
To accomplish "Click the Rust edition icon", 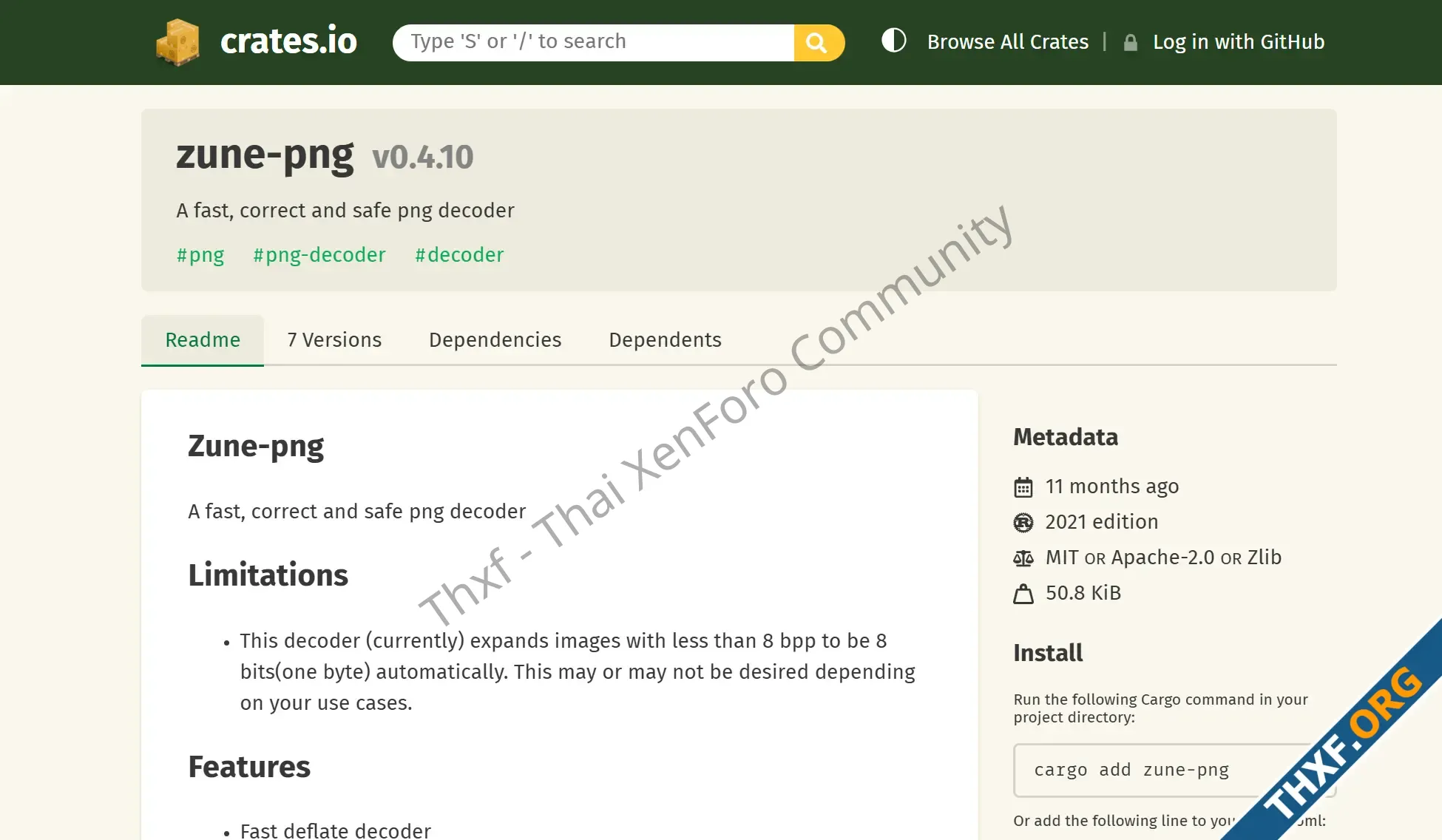I will pyautogui.click(x=1023, y=523).
